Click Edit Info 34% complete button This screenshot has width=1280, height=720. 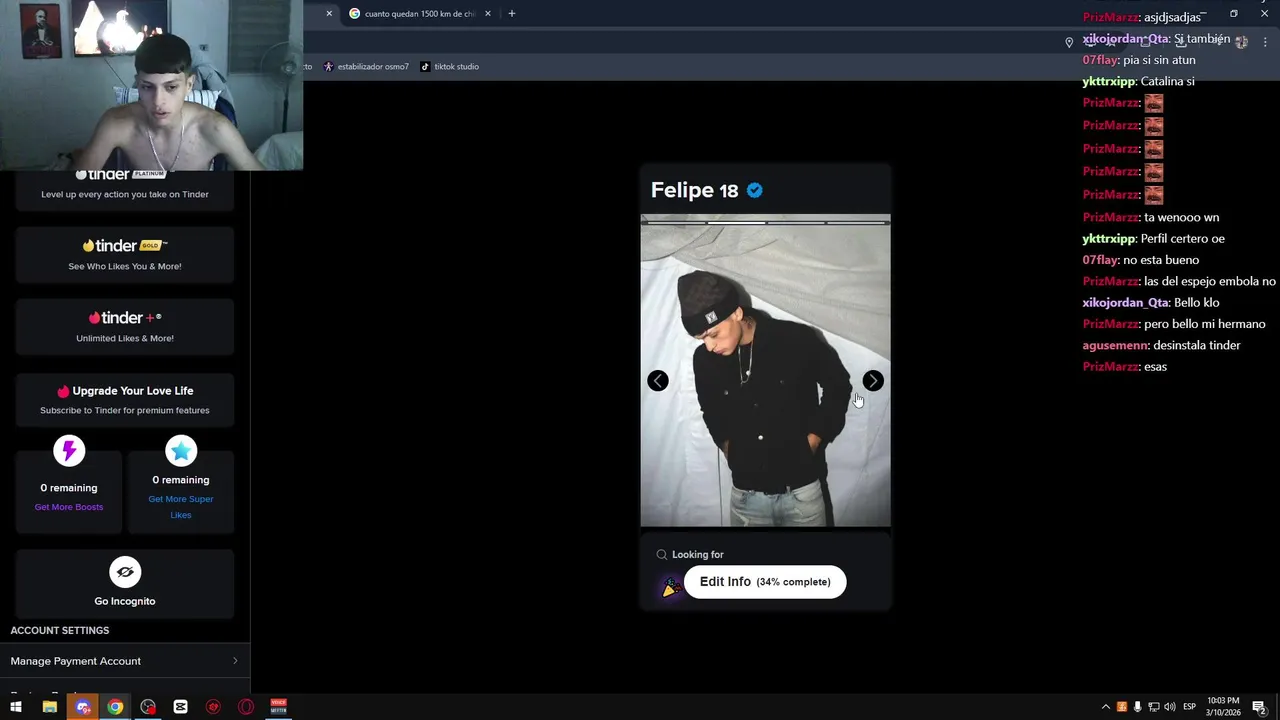click(x=765, y=582)
